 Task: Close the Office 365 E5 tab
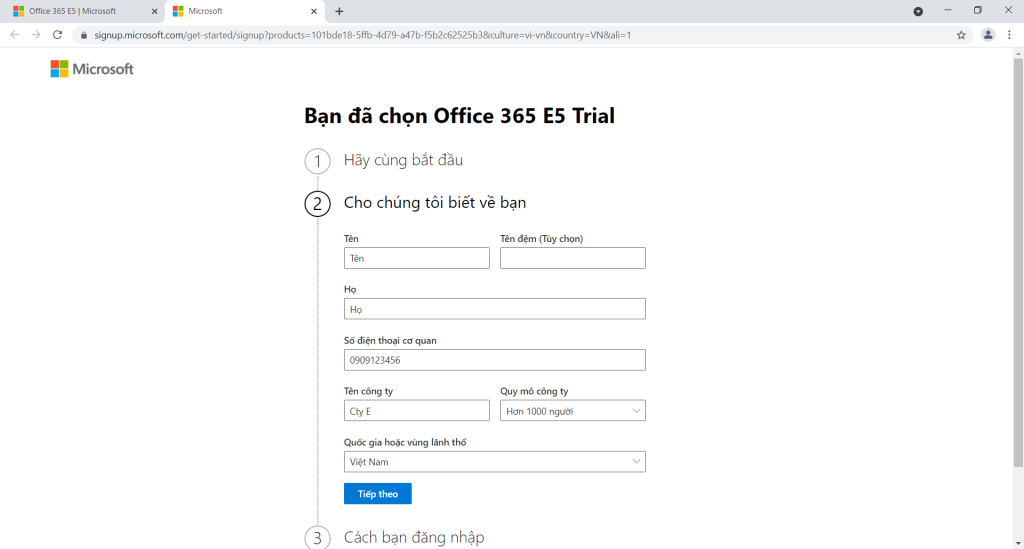click(x=155, y=11)
